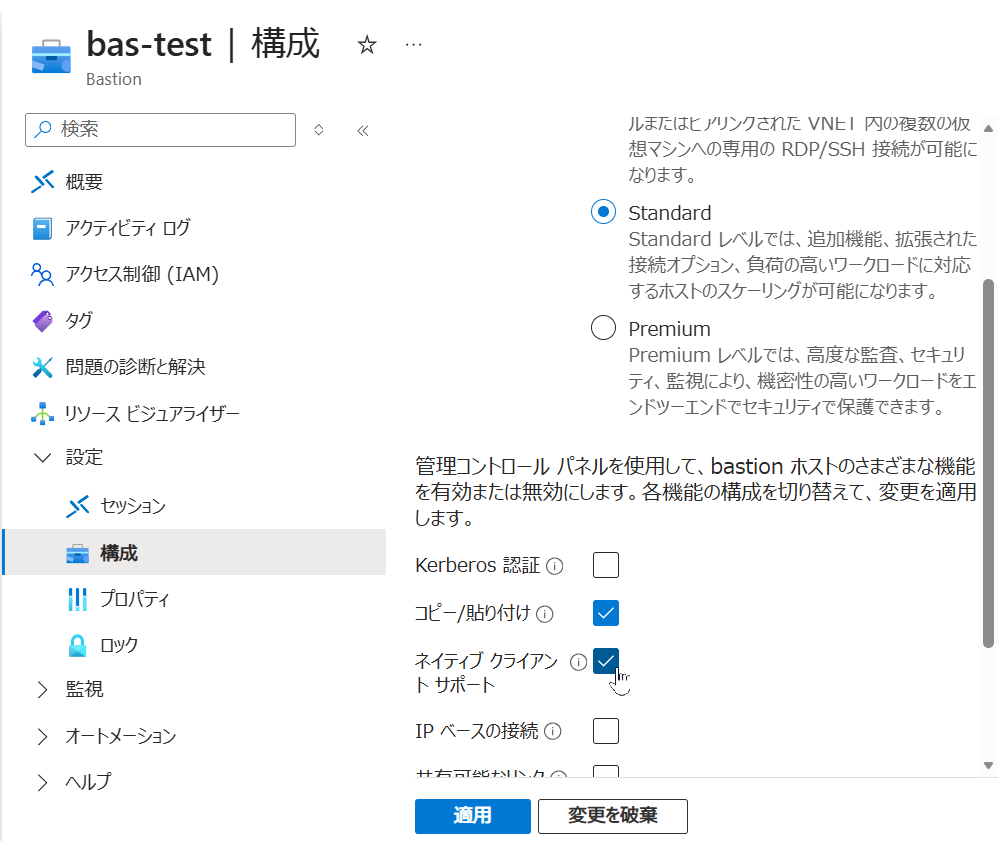Expand the オートメーション section
This screenshot has height=841, width=999.
click(42, 737)
